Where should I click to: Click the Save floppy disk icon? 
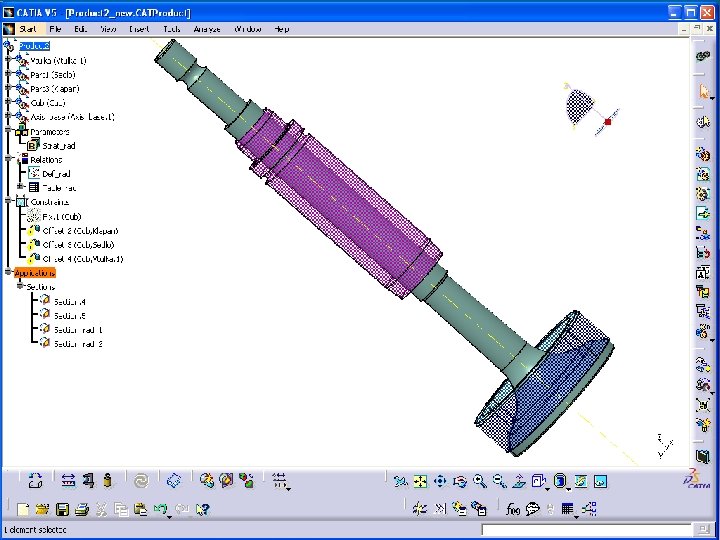pyautogui.click(x=62, y=509)
